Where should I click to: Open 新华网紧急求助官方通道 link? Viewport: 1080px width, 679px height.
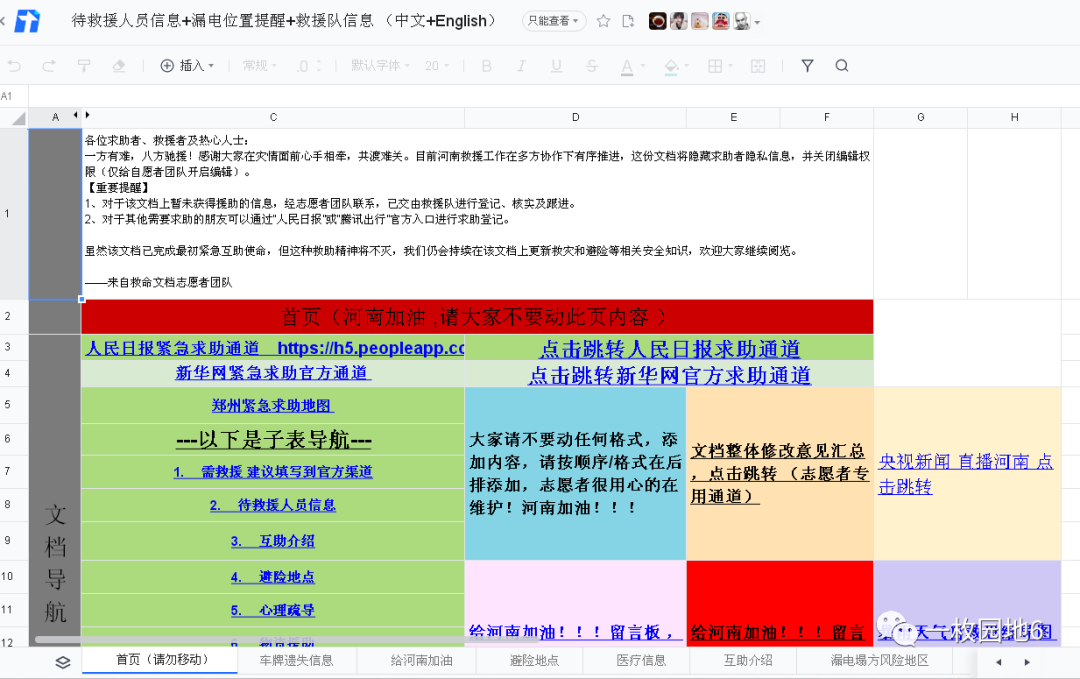(x=273, y=373)
